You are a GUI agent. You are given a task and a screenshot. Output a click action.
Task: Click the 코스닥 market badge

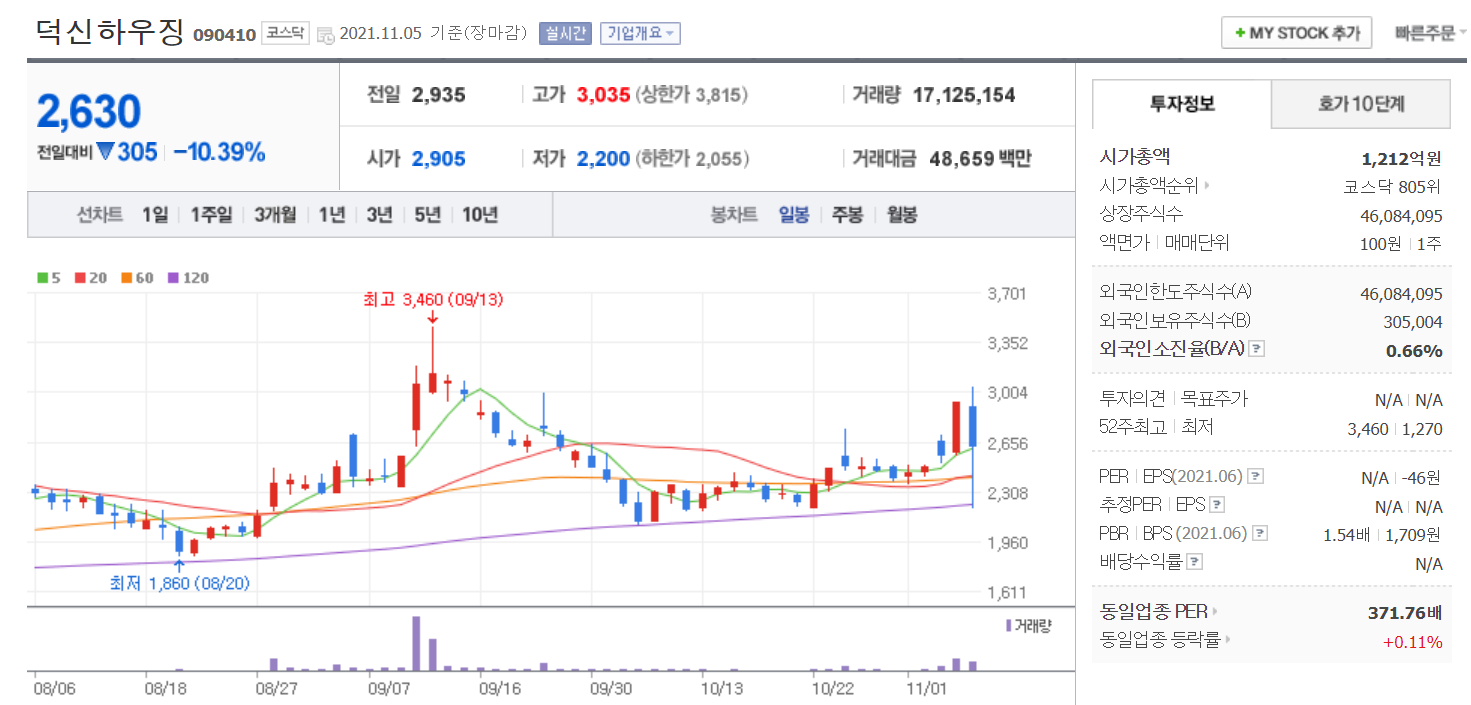pyautogui.click(x=286, y=33)
